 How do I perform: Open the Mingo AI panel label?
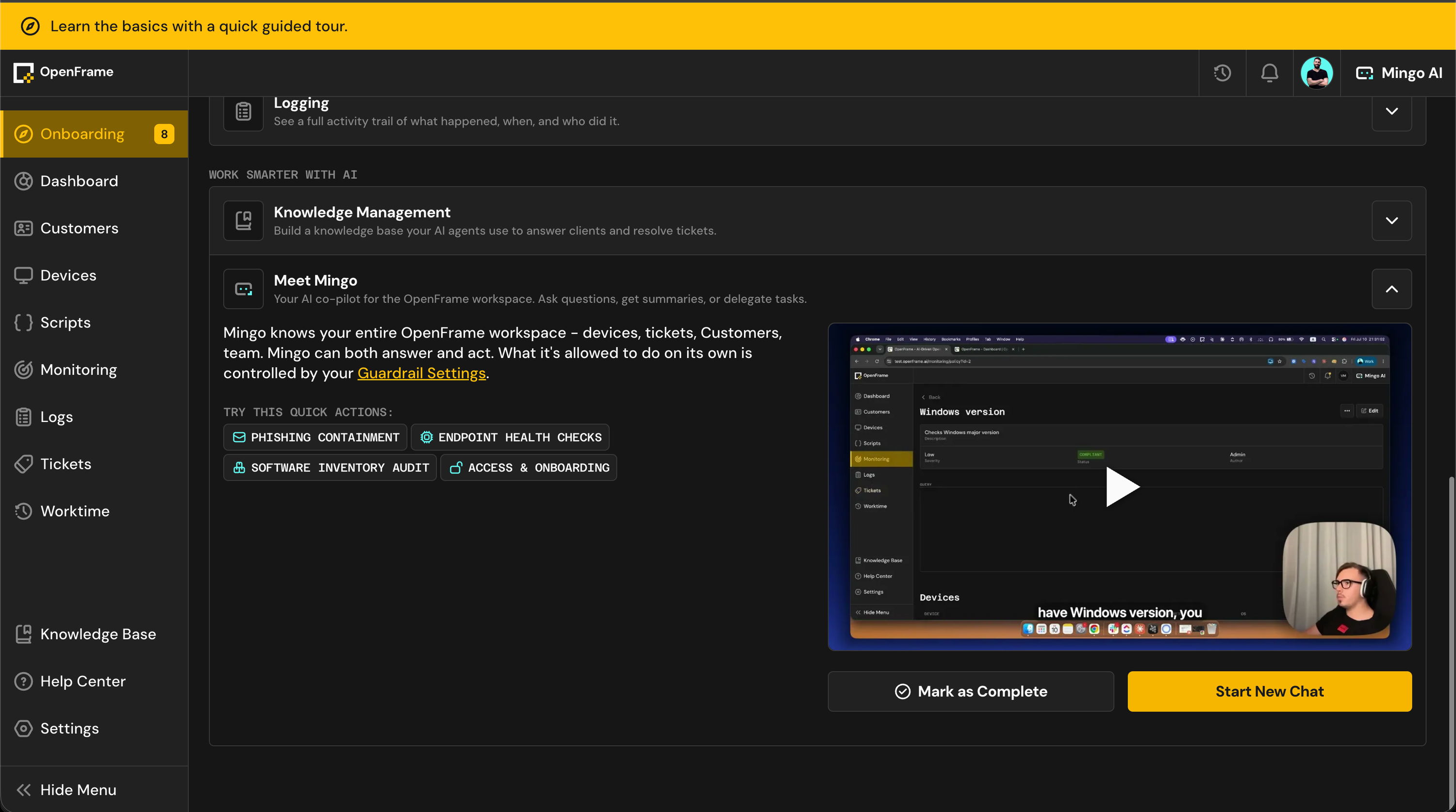(x=1411, y=73)
